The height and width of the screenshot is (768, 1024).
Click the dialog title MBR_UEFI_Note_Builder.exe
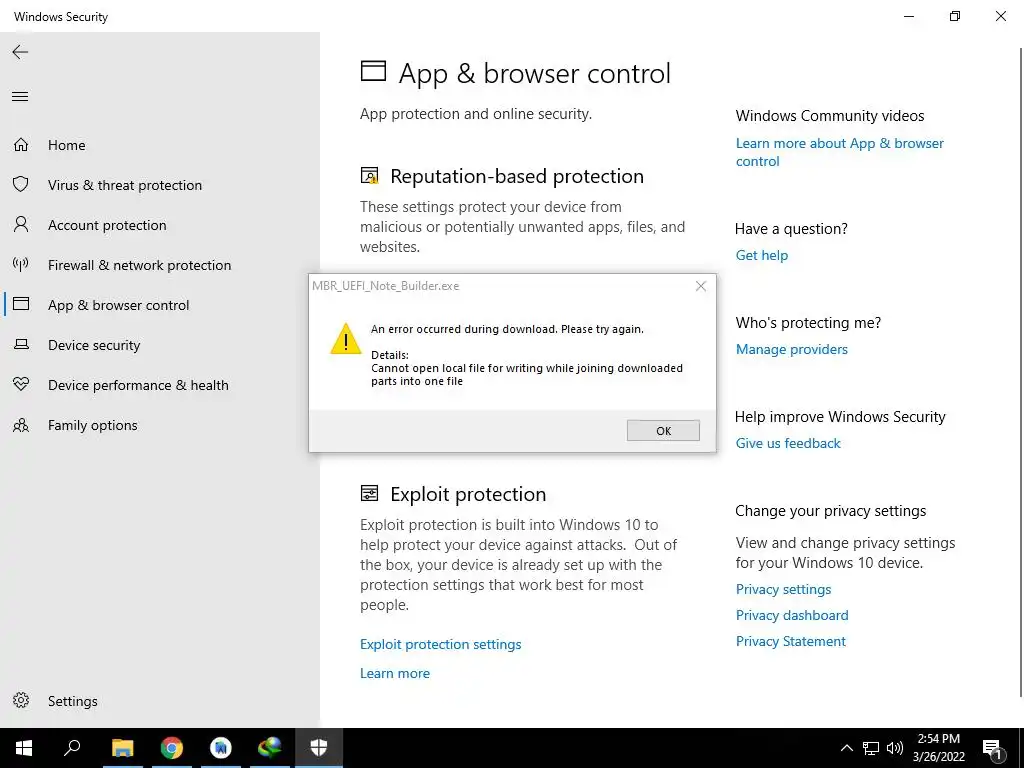pyautogui.click(x=385, y=286)
